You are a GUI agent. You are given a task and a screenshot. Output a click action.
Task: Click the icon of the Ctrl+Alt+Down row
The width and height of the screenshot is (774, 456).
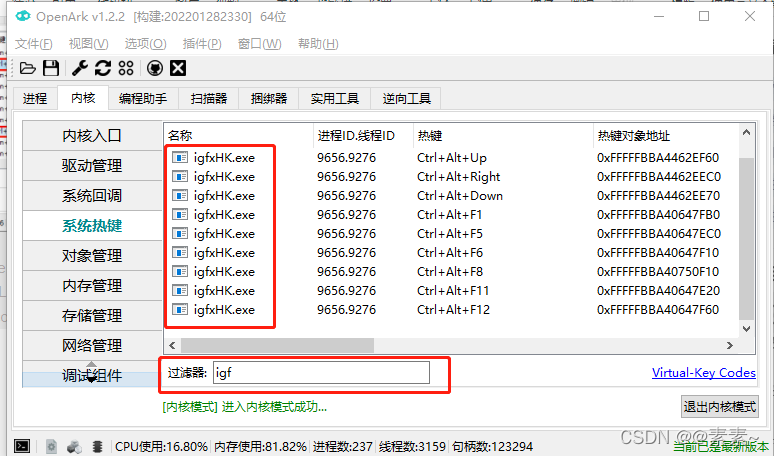click(x=180, y=195)
